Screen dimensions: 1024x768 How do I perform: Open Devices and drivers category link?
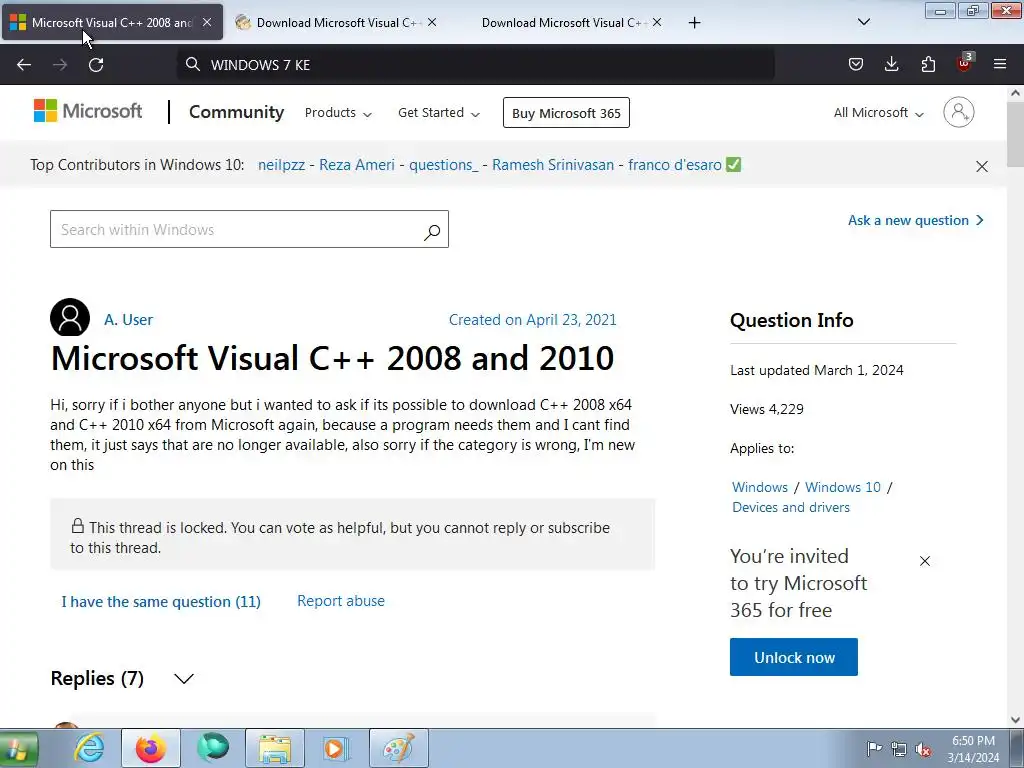791,507
